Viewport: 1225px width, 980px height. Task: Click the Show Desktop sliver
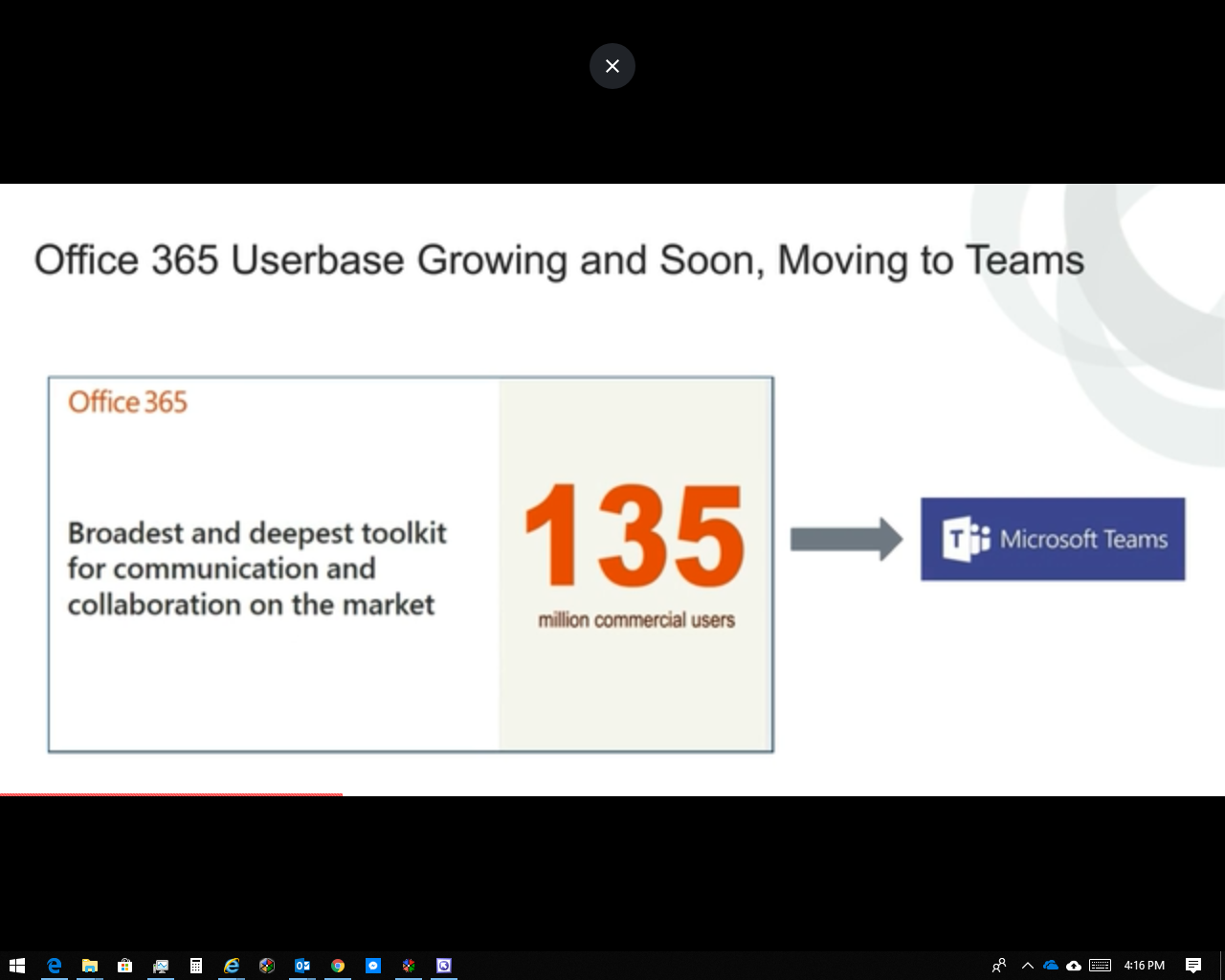coord(1222,966)
